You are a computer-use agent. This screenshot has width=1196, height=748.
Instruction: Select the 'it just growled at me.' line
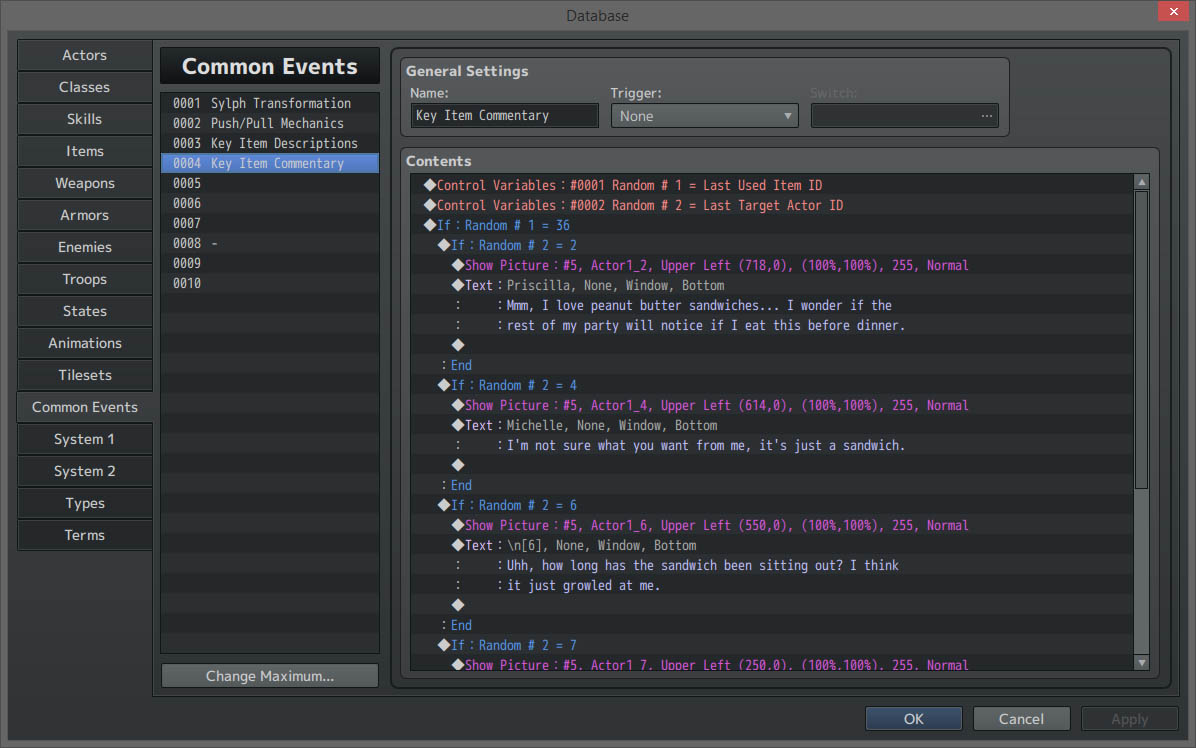click(772, 585)
